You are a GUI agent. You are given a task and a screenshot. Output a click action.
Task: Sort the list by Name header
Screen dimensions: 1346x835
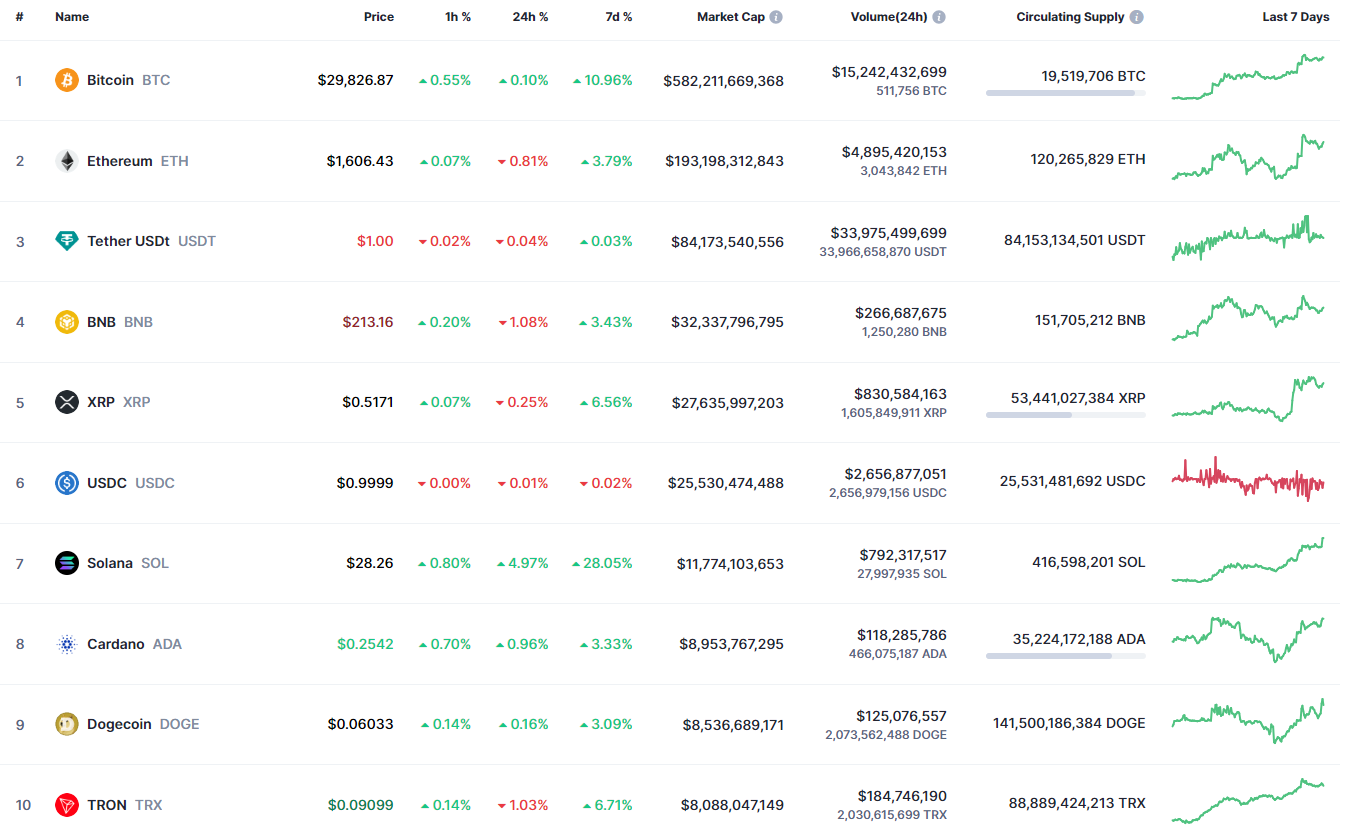pos(72,17)
